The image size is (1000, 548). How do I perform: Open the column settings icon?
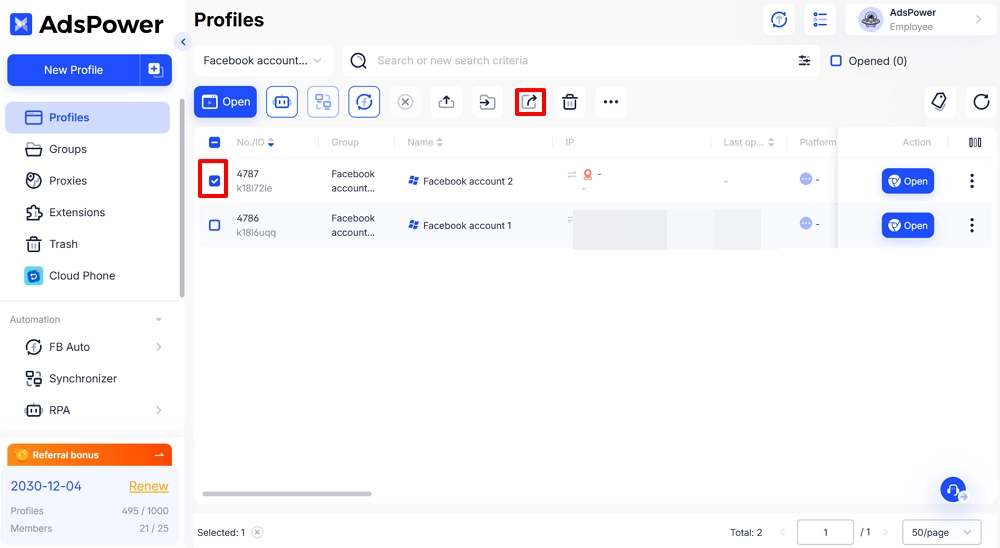click(x=975, y=142)
